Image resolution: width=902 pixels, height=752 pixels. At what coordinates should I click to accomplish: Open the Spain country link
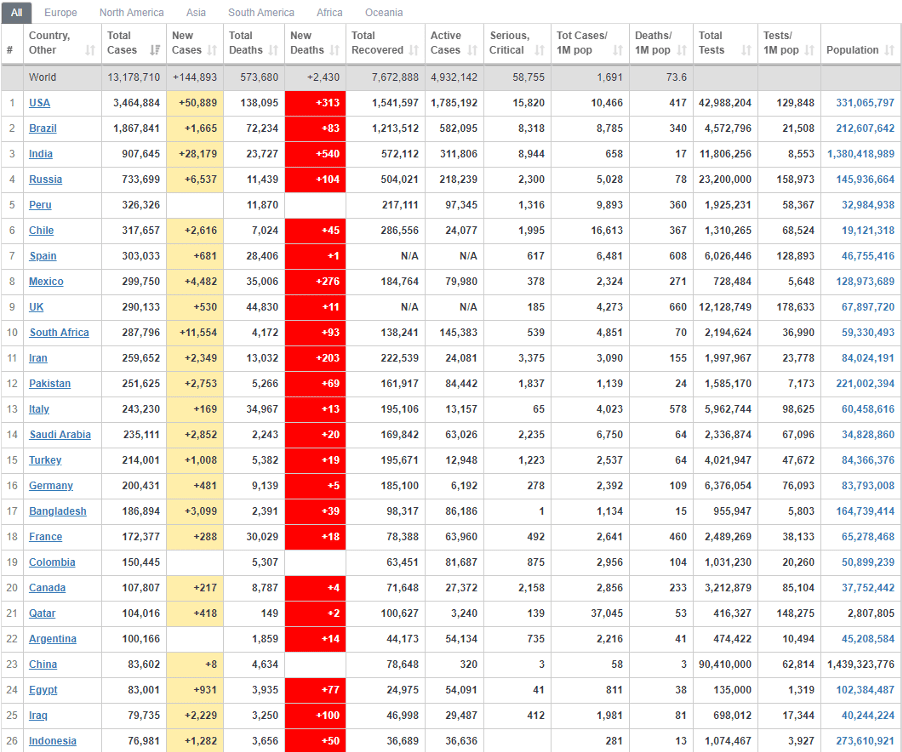(x=43, y=256)
